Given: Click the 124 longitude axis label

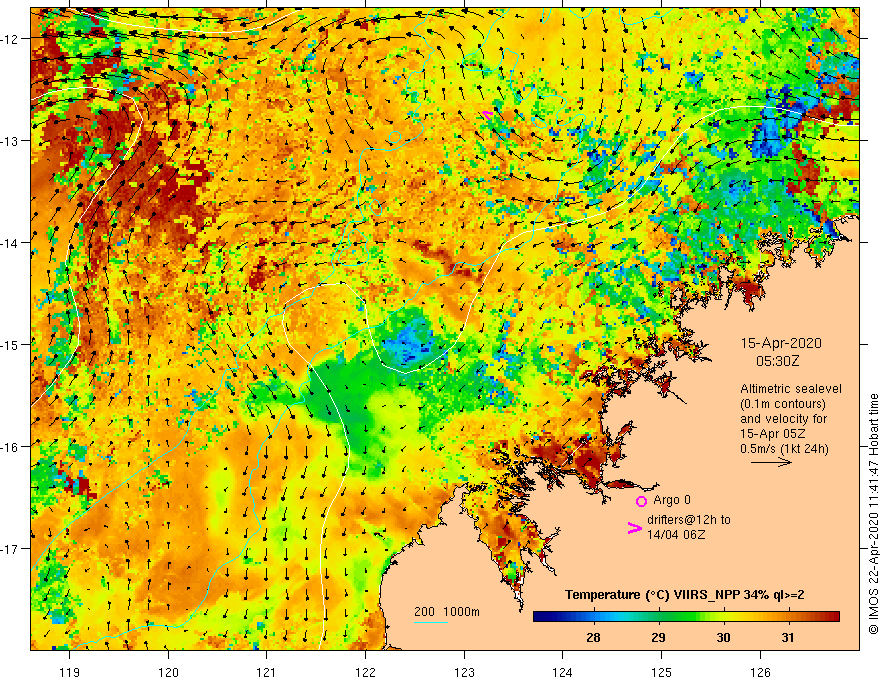Looking at the screenshot, I should tap(563, 672).
